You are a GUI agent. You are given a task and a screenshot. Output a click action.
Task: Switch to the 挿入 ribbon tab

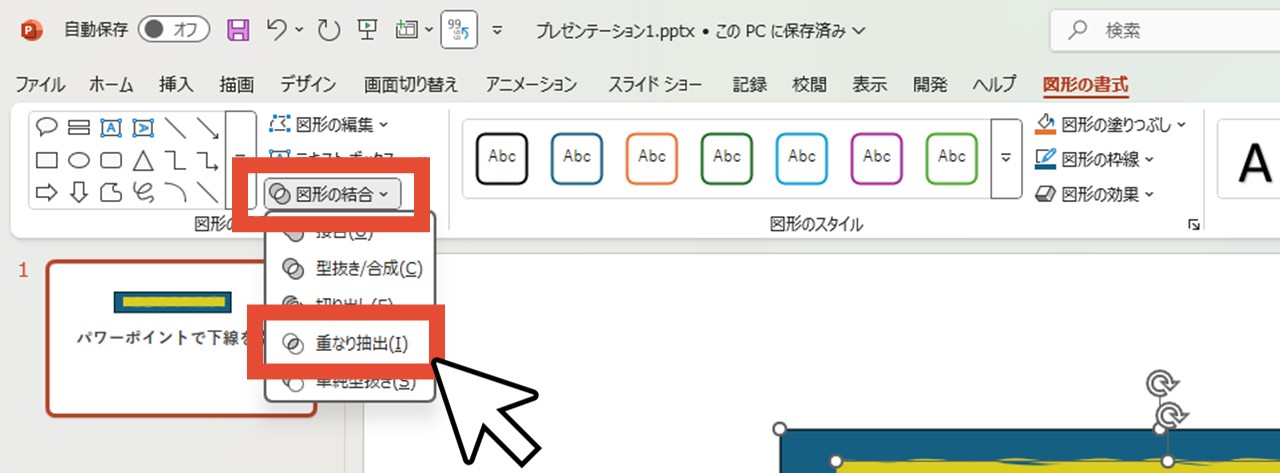[176, 84]
